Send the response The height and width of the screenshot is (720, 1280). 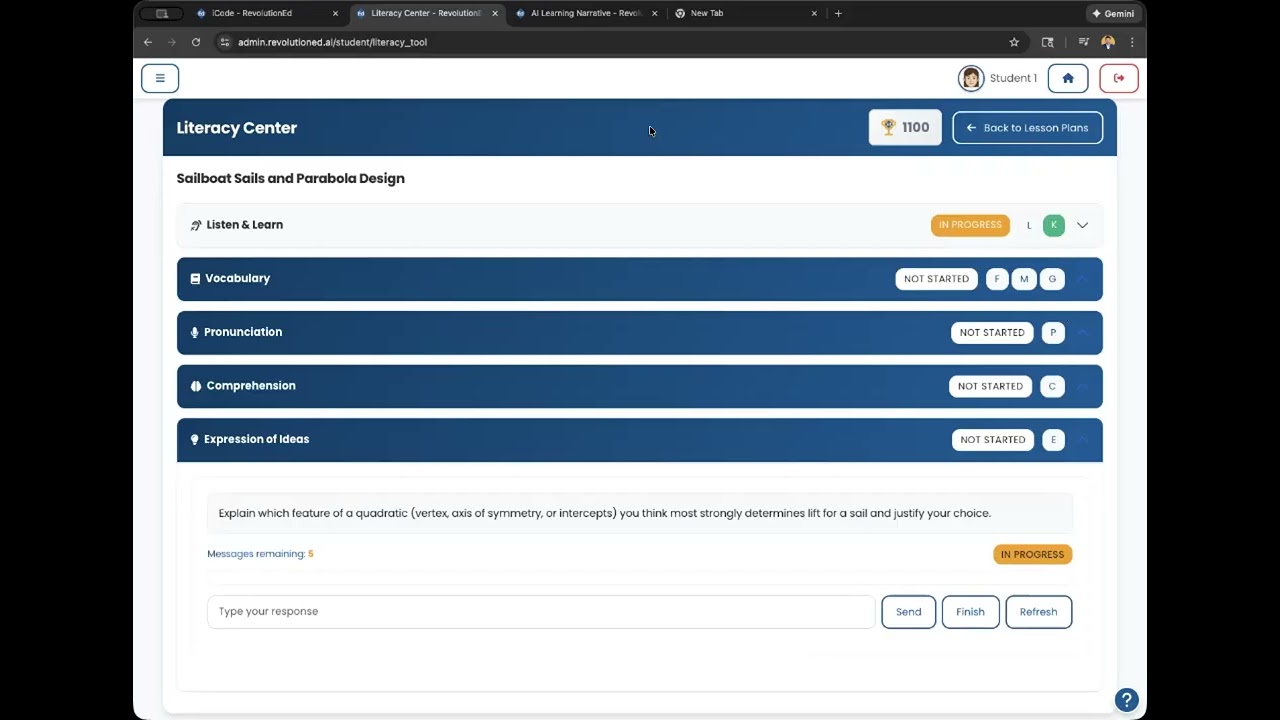908,612
